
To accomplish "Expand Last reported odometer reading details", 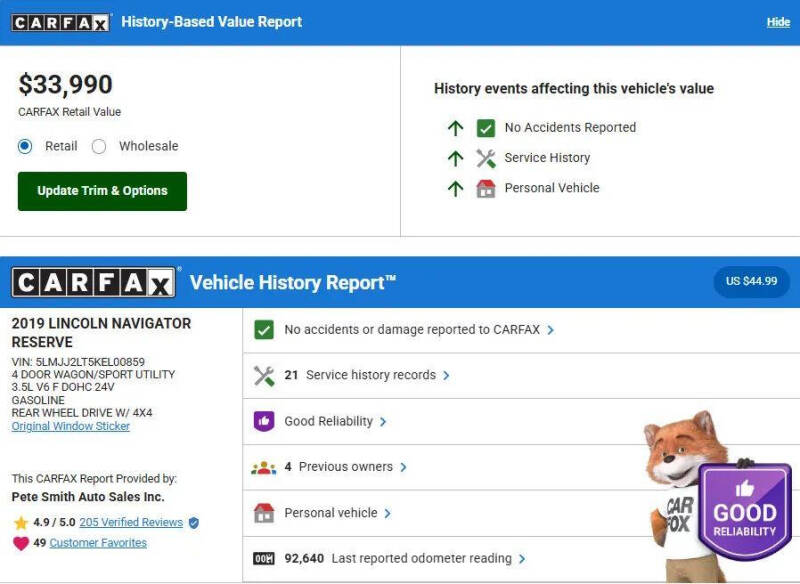I will pyautogui.click(x=427, y=559).
